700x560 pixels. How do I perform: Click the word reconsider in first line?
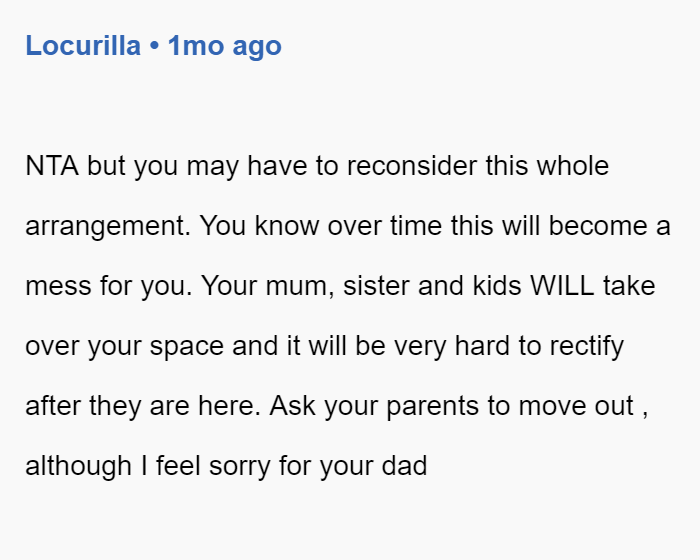coord(412,166)
